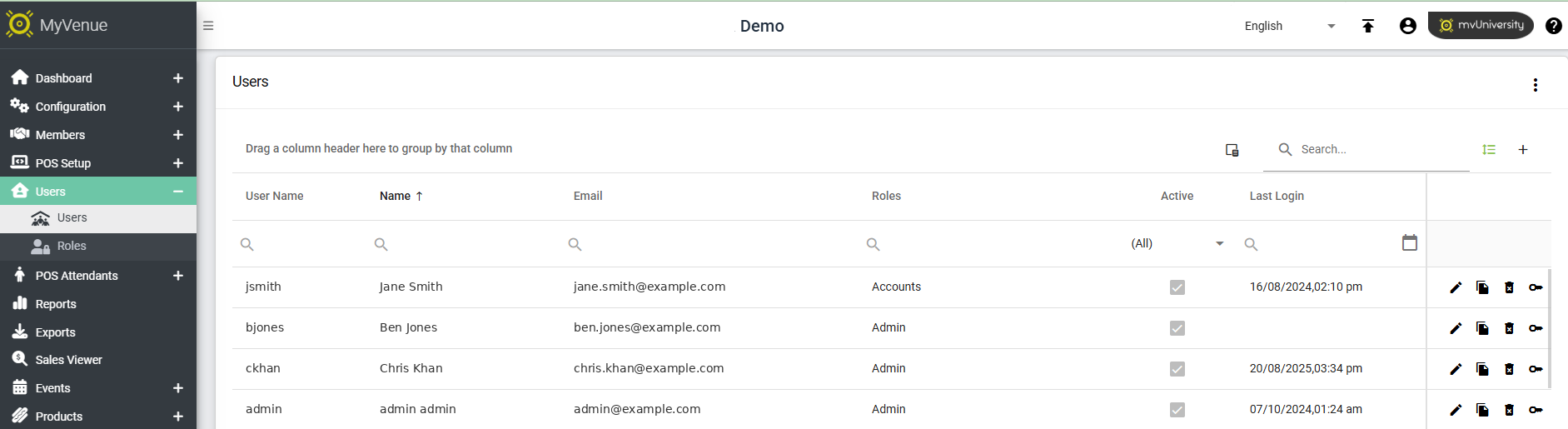Delete the jsmith user row
Image resolution: width=1568 pixels, height=429 pixels.
pos(1509,287)
